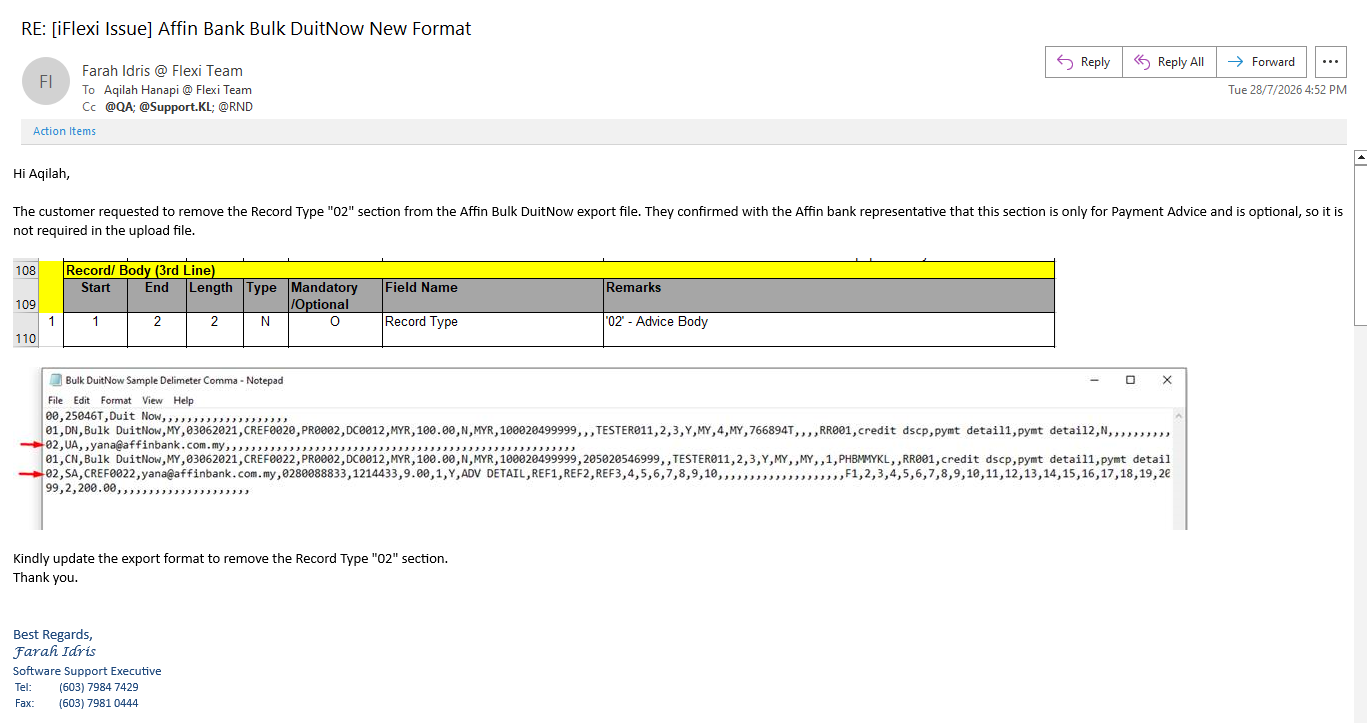Select the Tel number (603) 7984 7429
The height and width of the screenshot is (723, 1367).
point(99,687)
